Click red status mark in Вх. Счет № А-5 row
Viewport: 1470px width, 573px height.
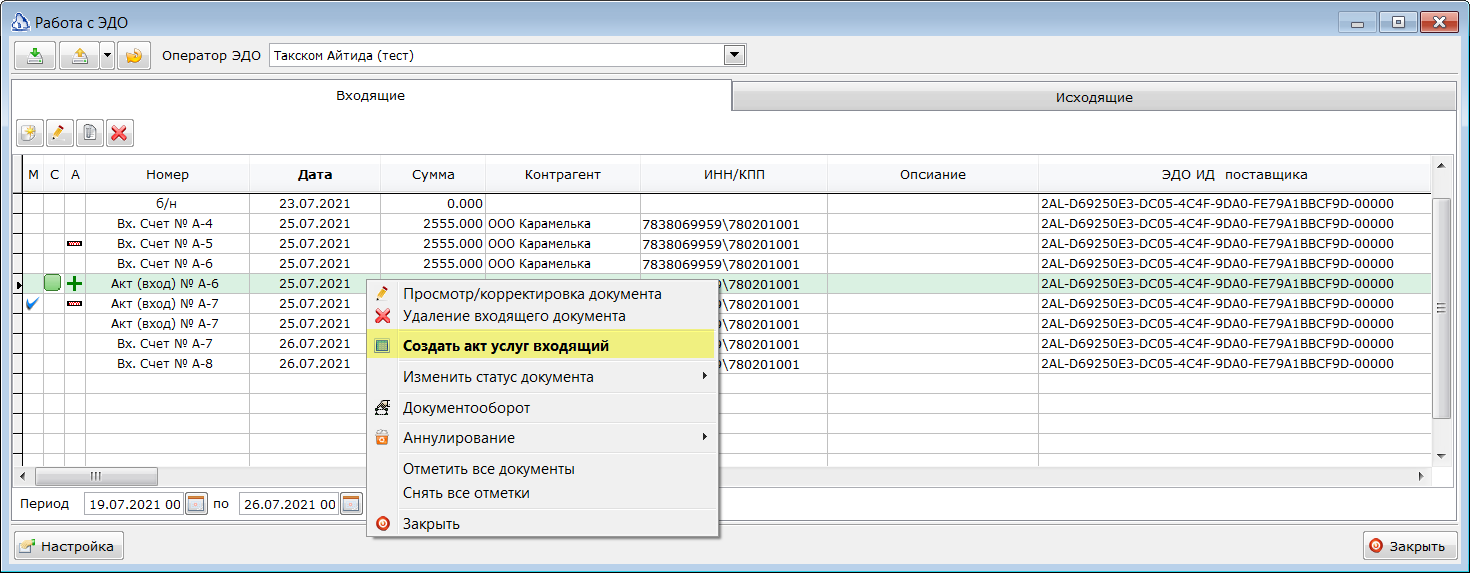74,244
